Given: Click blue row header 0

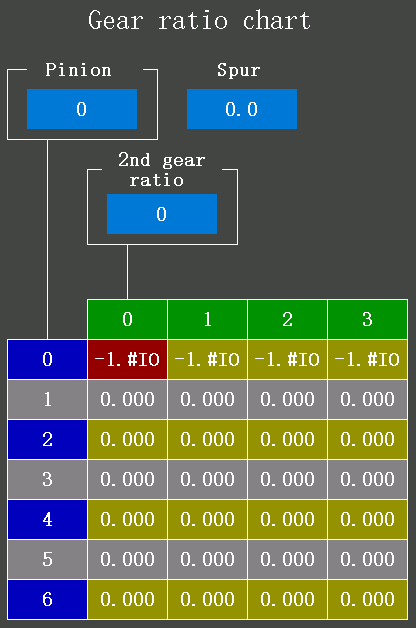Looking at the screenshot, I should tap(47, 359).
